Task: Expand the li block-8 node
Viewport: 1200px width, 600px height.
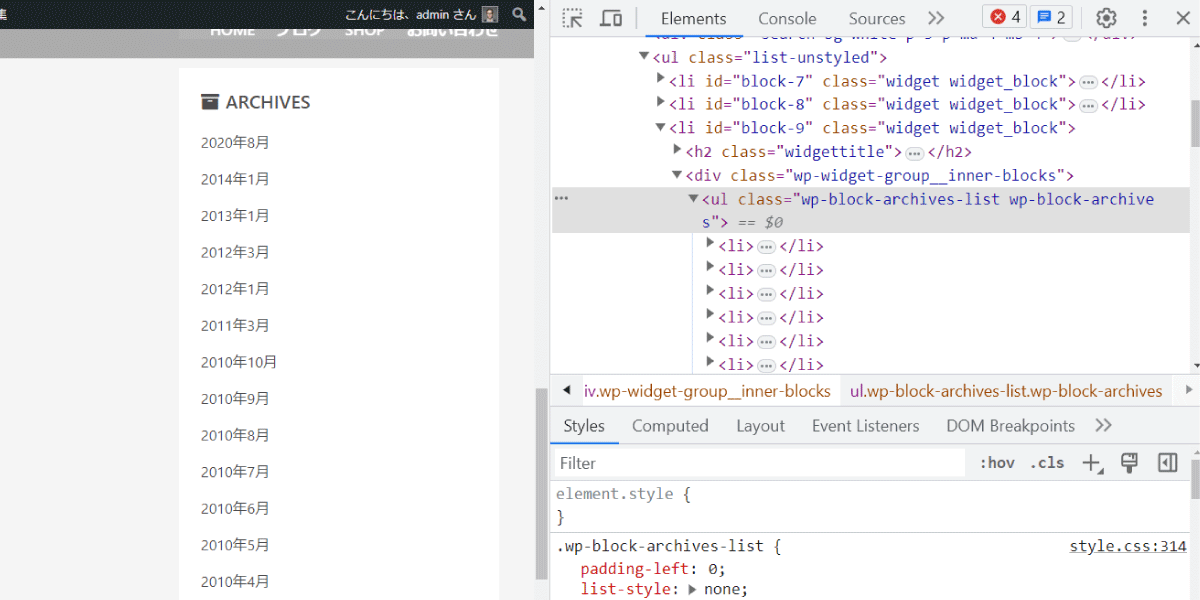Action: [660, 104]
